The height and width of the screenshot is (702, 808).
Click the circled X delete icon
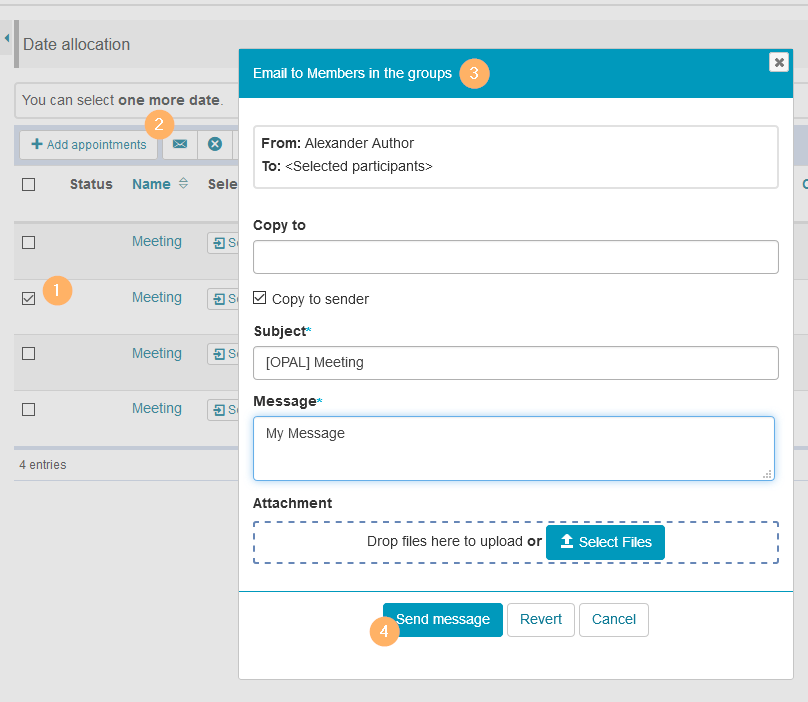[x=214, y=145]
